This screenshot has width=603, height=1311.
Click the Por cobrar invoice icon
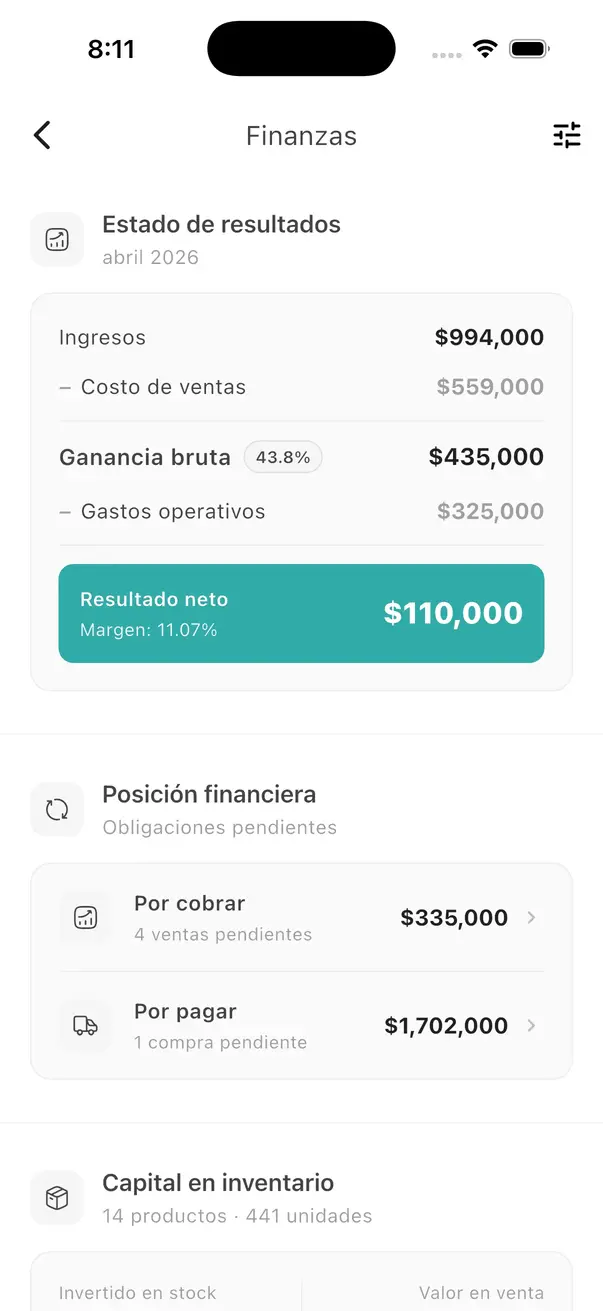coord(85,917)
